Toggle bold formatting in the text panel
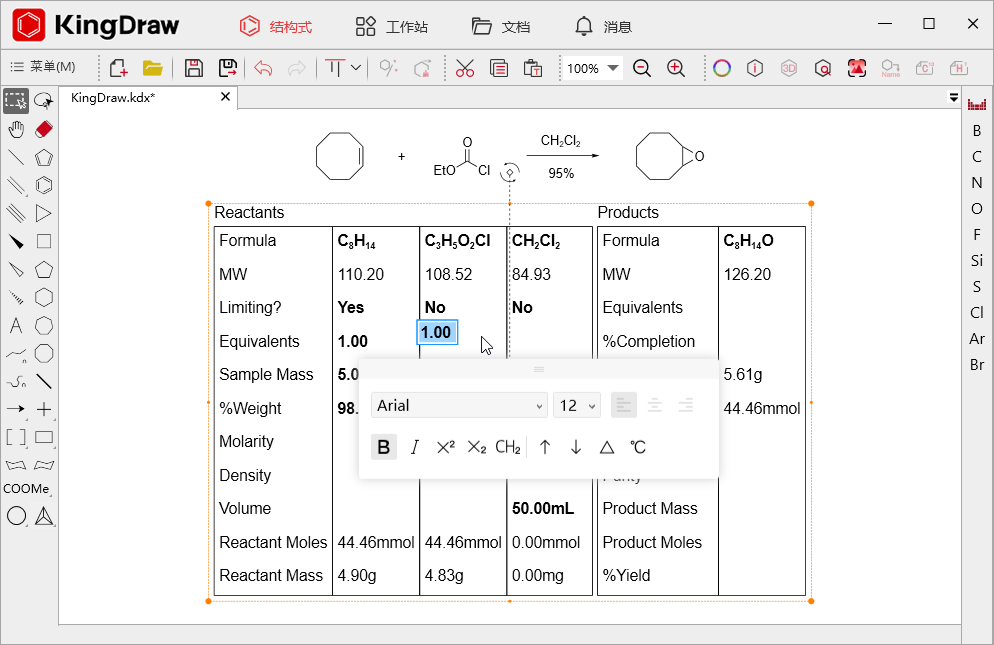 coord(384,447)
